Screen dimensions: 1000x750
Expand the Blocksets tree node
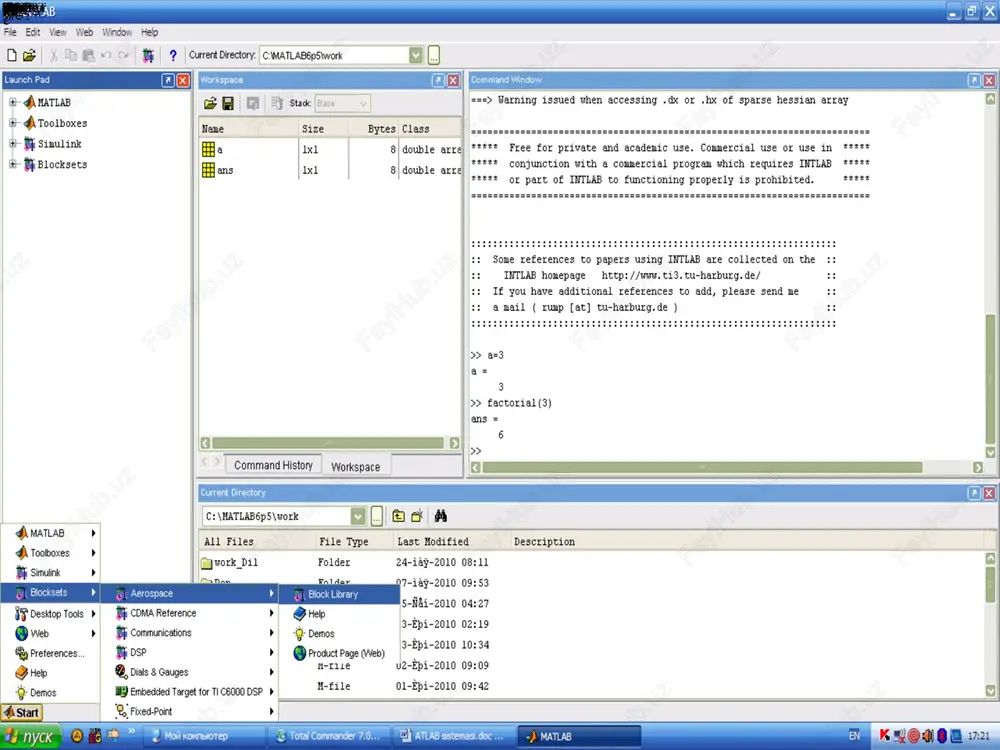[13, 164]
